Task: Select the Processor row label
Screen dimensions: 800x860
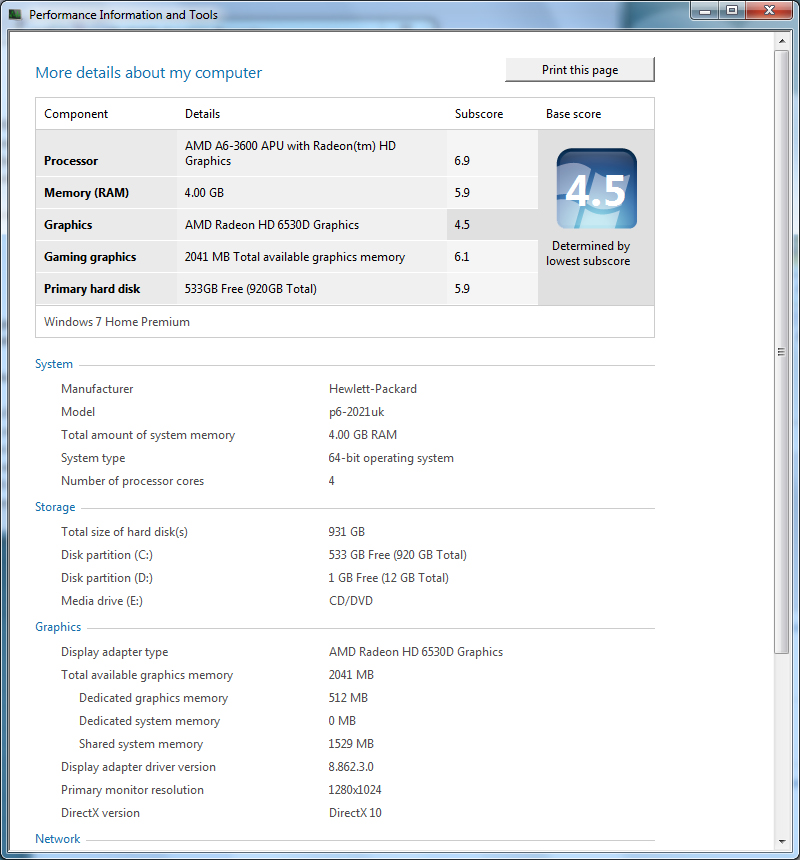Action: point(71,161)
